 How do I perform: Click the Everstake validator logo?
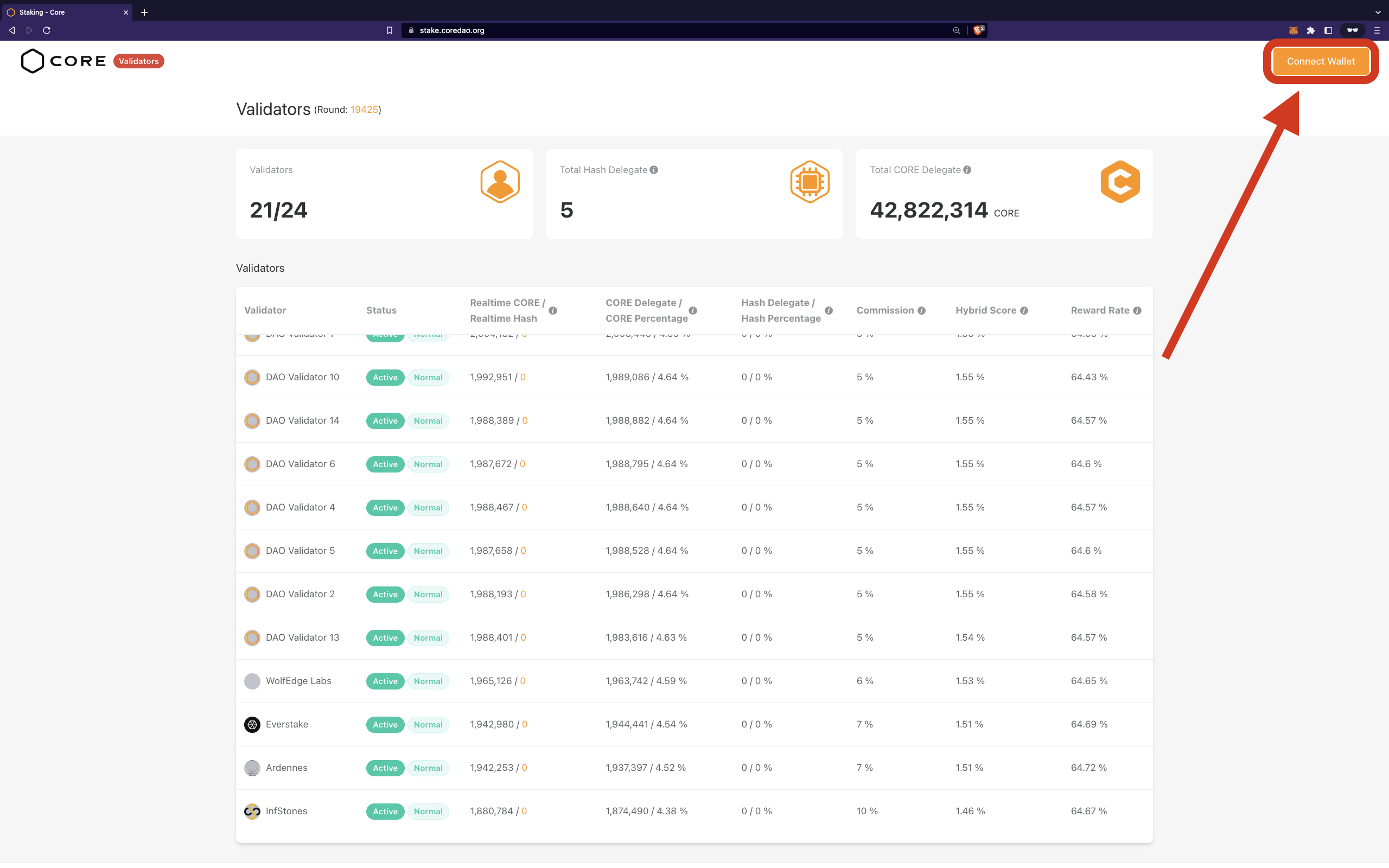[252, 724]
